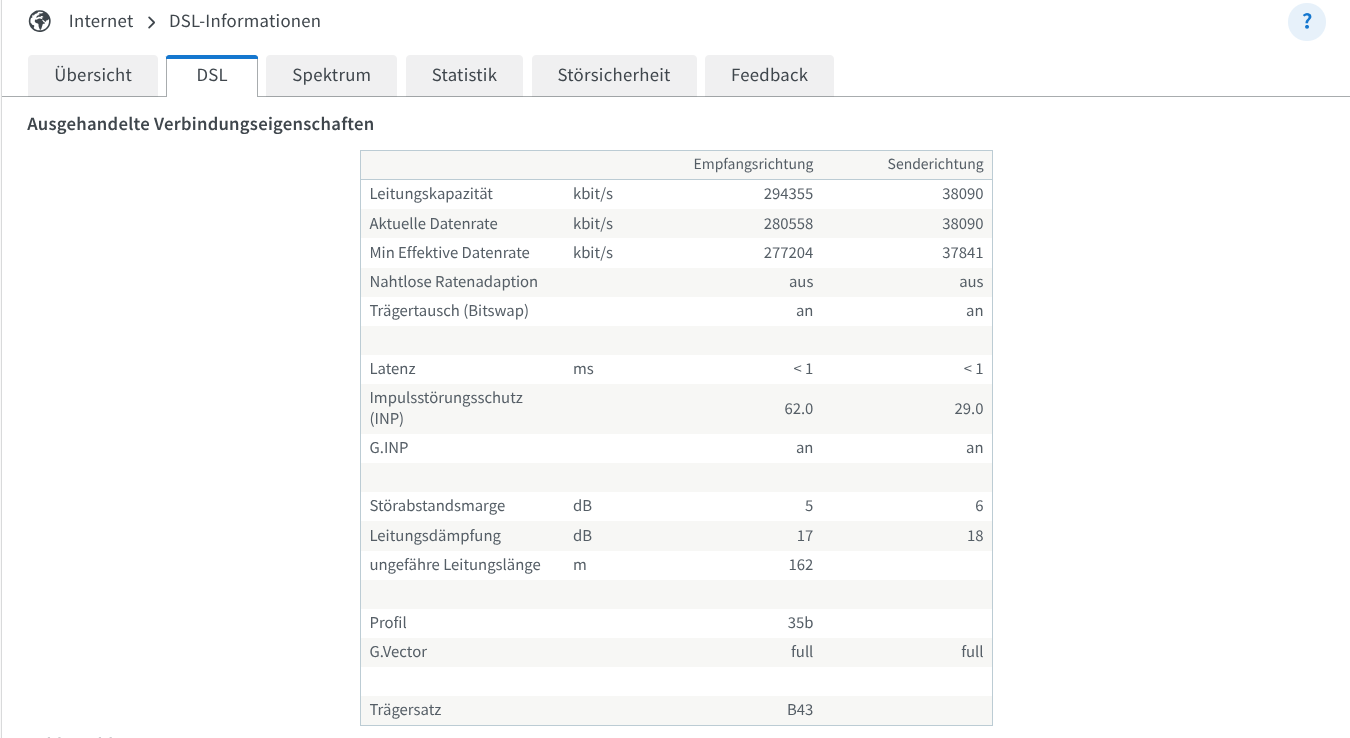
Task: Switch to the Übersicht tab
Action: (93, 75)
